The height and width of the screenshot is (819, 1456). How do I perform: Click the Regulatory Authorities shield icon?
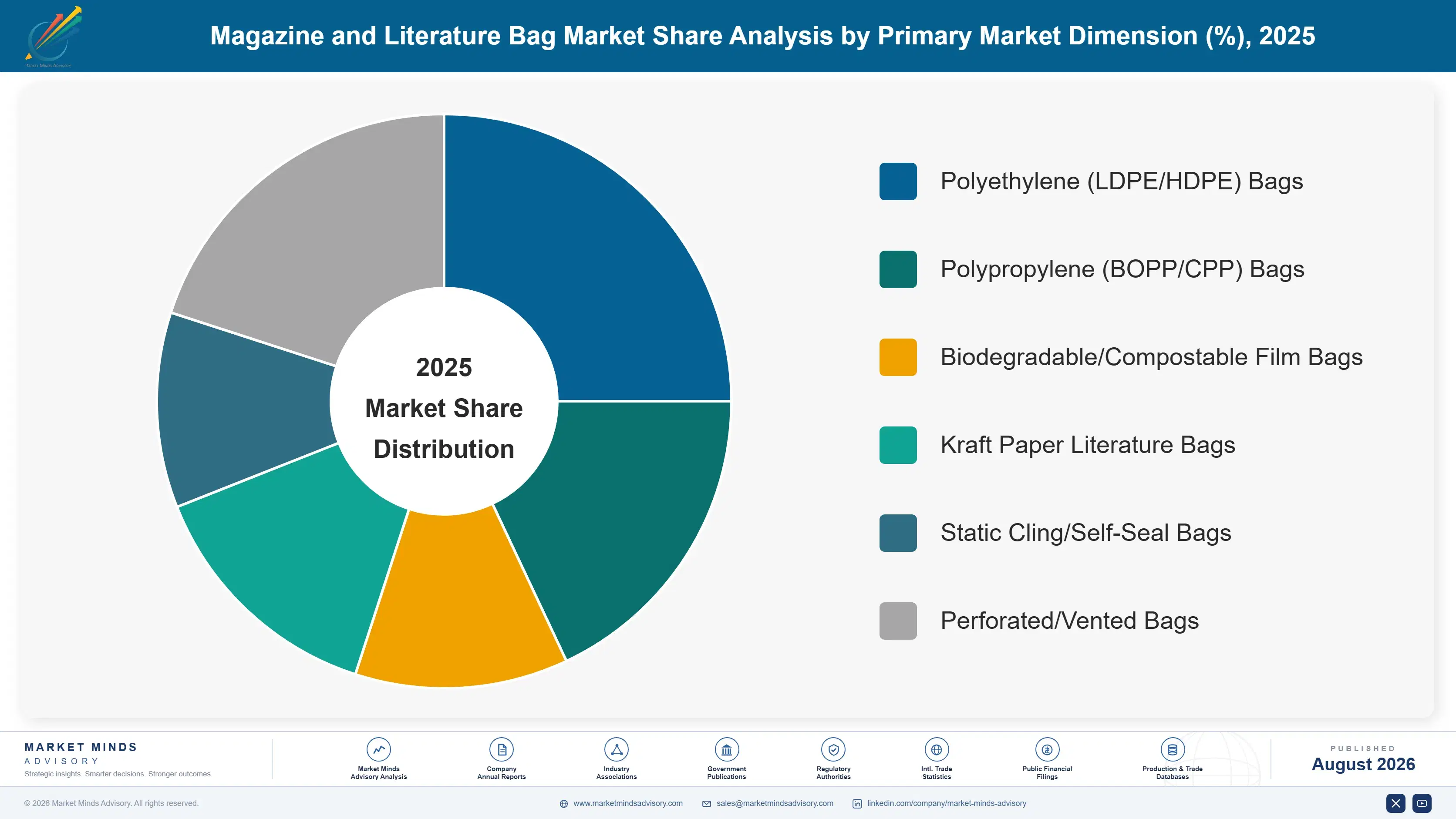(833, 749)
